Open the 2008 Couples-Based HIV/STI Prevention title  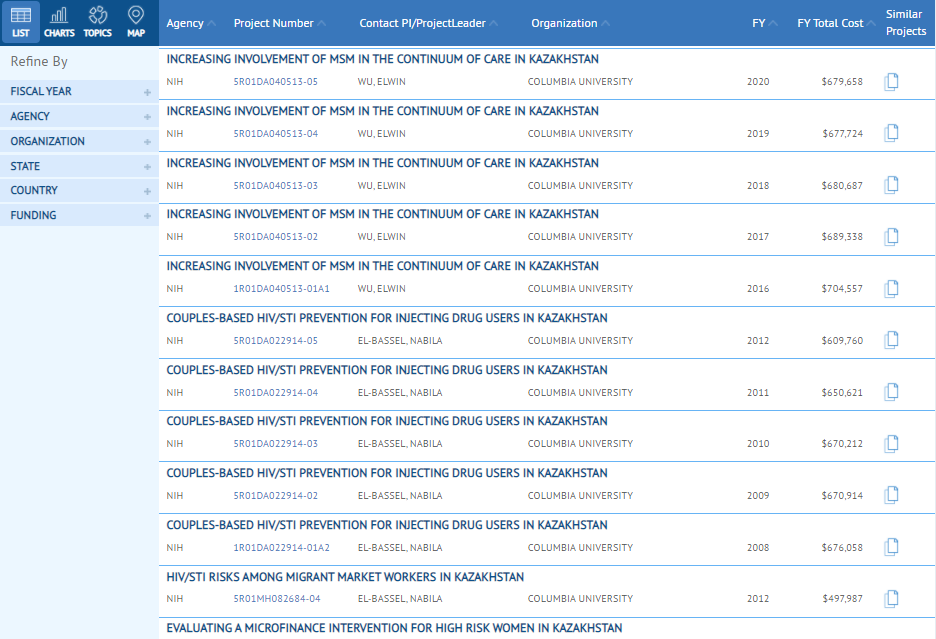point(387,526)
